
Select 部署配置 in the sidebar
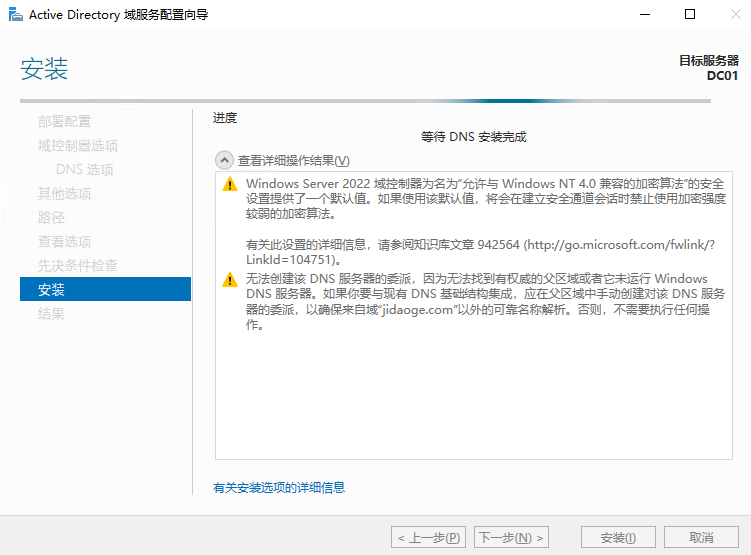tap(65, 122)
